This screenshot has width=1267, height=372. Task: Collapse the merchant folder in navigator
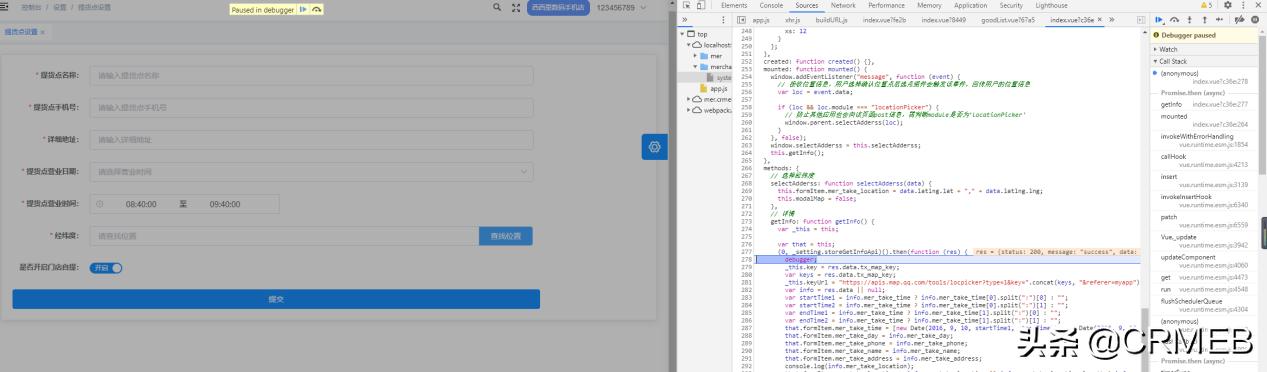coord(695,67)
